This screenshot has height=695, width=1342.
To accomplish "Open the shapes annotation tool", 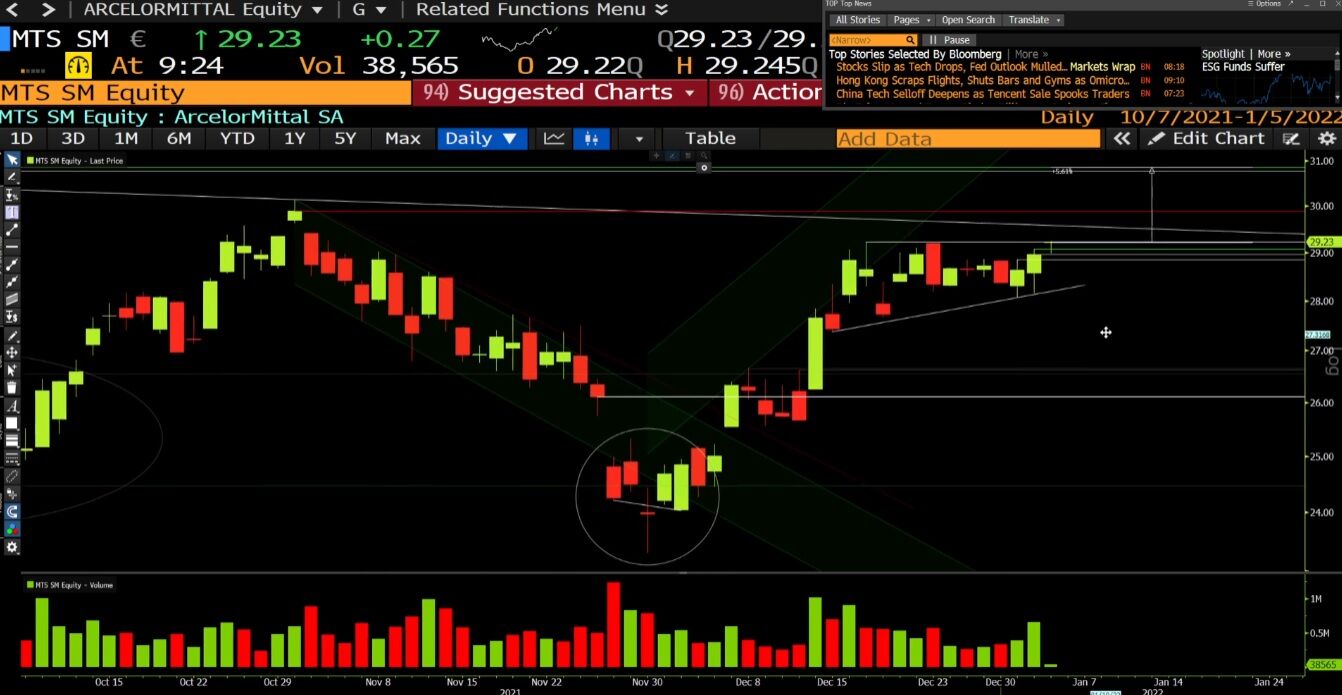I will pyautogui.click(x=12, y=492).
